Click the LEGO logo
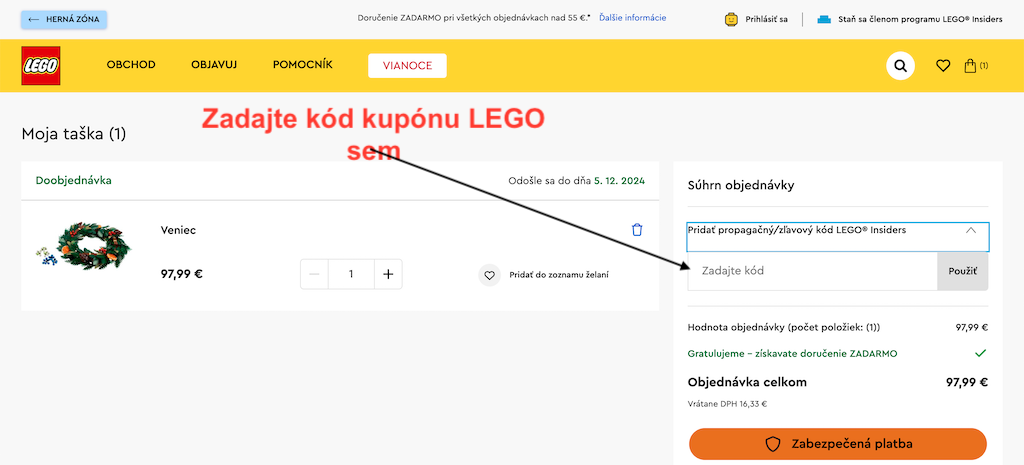 point(40,65)
